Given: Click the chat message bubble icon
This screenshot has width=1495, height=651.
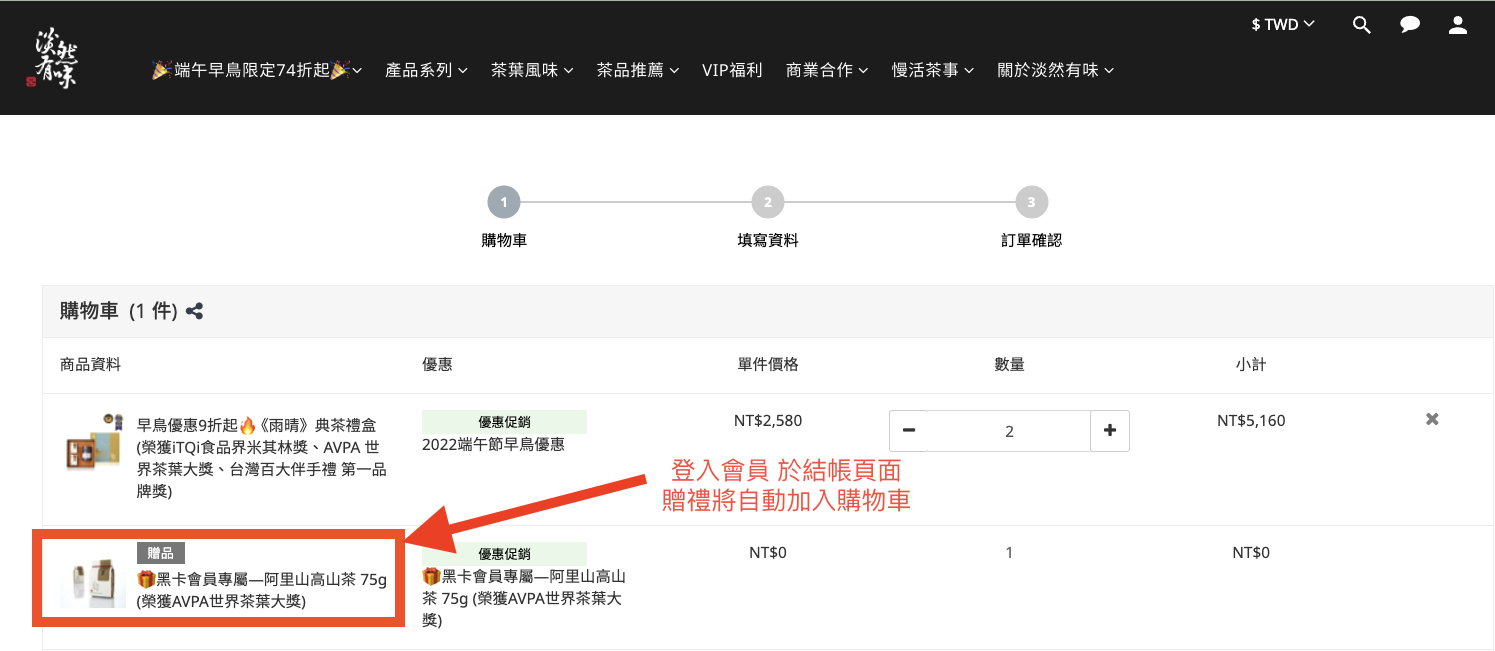Looking at the screenshot, I should 1410,25.
